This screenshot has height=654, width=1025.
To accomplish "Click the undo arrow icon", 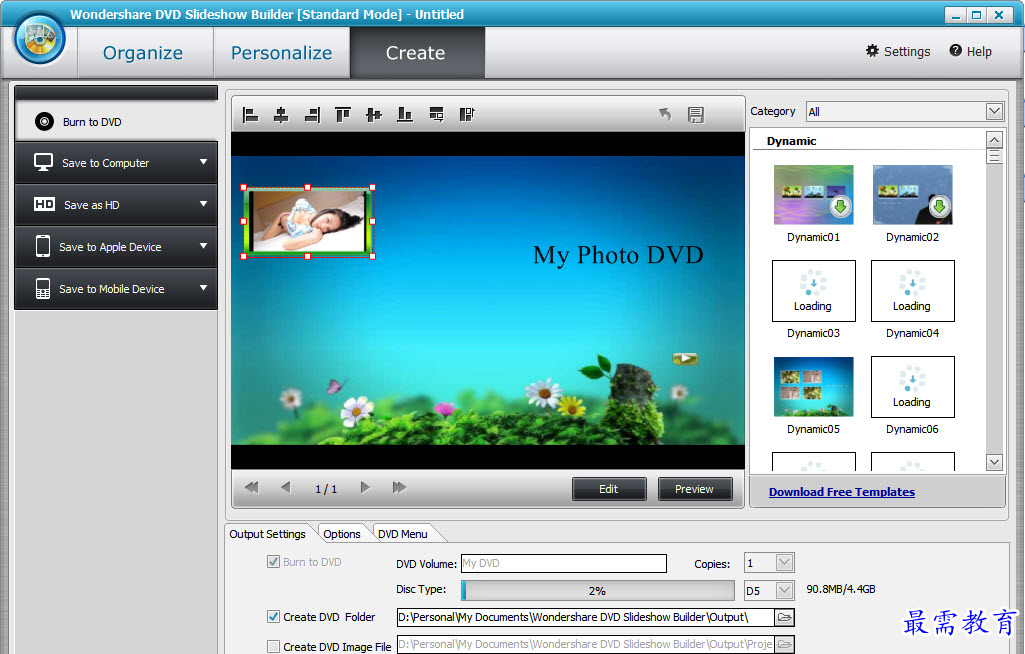I will coord(665,115).
